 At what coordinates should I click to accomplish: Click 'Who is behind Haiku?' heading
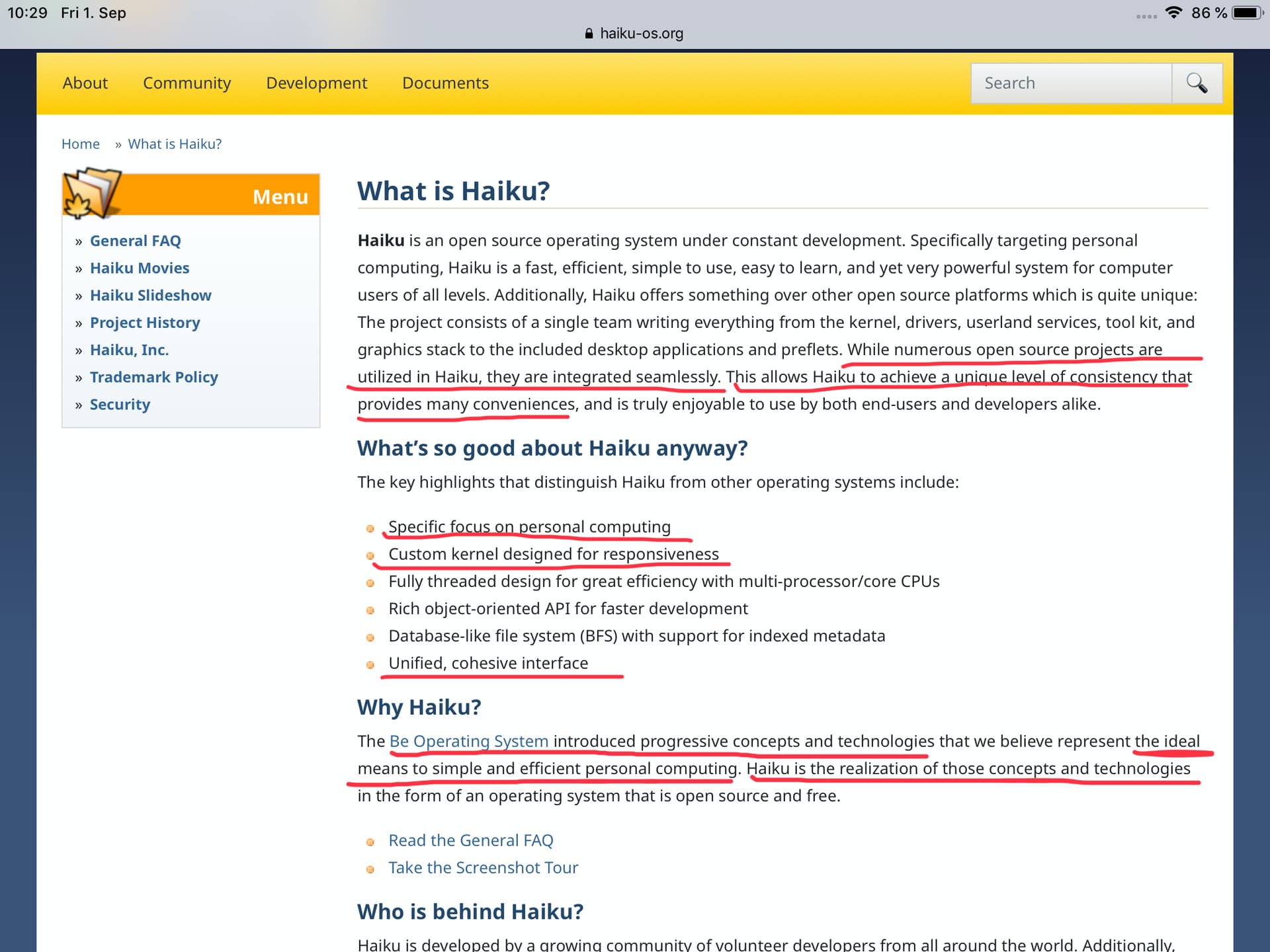470,912
